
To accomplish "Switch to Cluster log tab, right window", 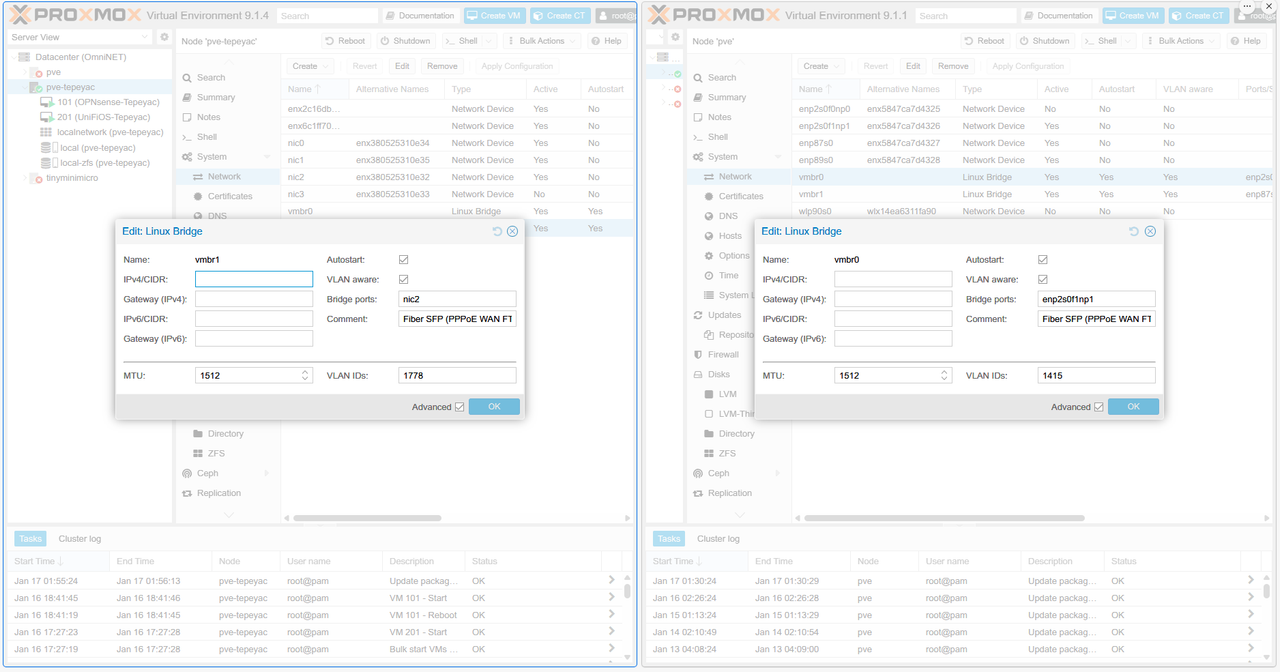I will coord(718,539).
